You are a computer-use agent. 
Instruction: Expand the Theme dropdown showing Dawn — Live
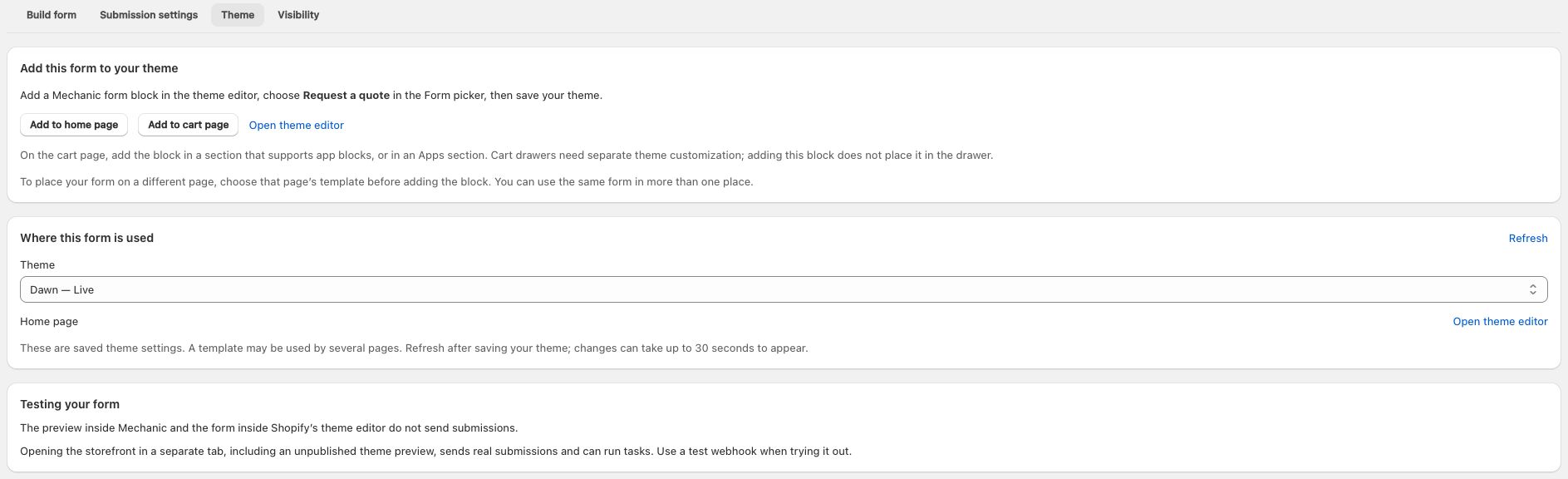pos(784,289)
